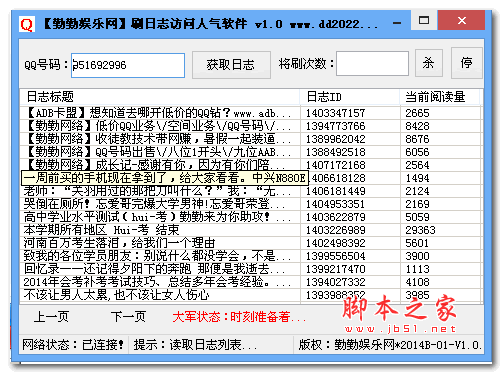
Task: Click read count 6056
Action: pos(417,152)
